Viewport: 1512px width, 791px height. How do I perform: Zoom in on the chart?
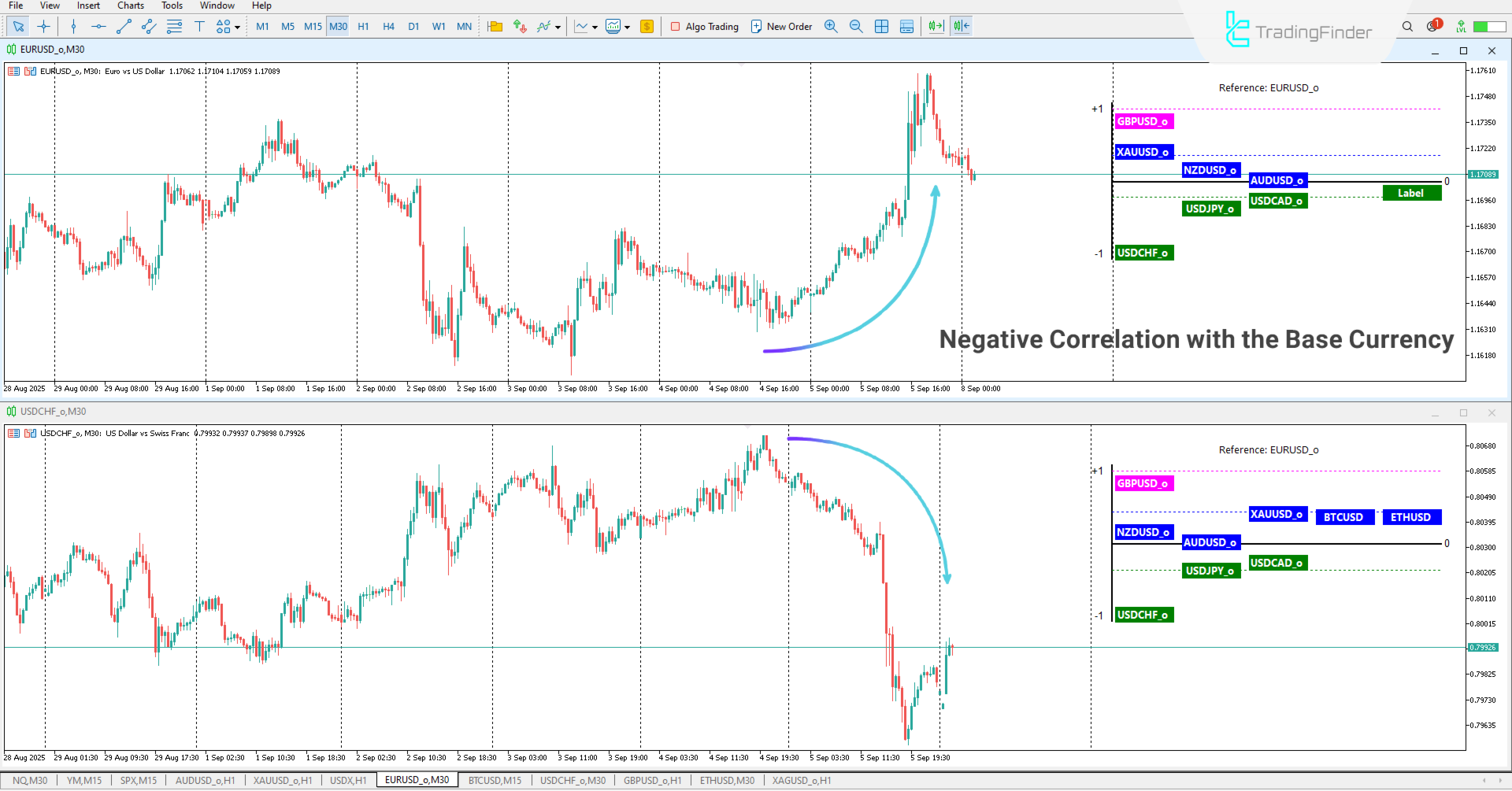coord(831,26)
